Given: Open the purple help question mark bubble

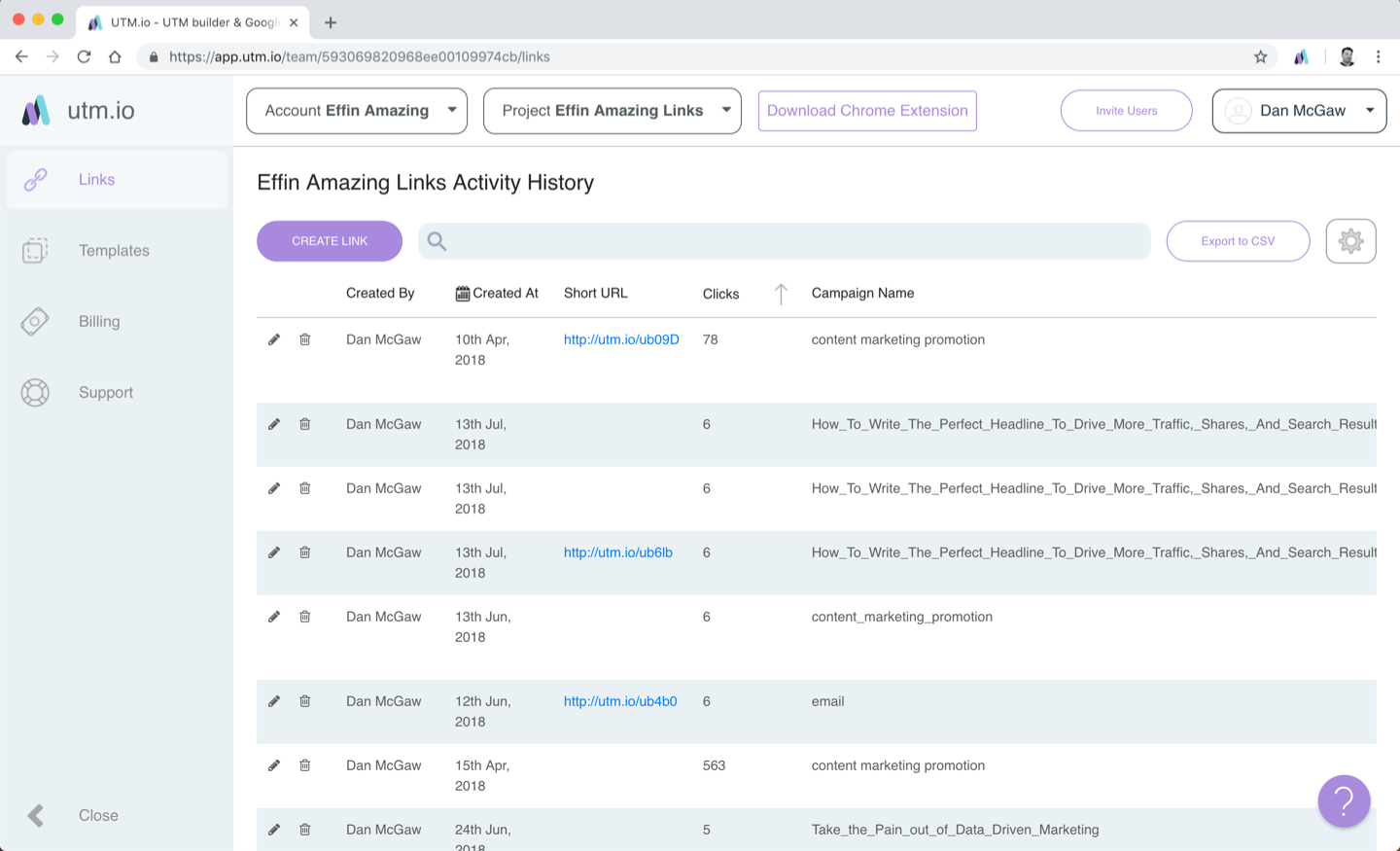Looking at the screenshot, I should click(1345, 801).
